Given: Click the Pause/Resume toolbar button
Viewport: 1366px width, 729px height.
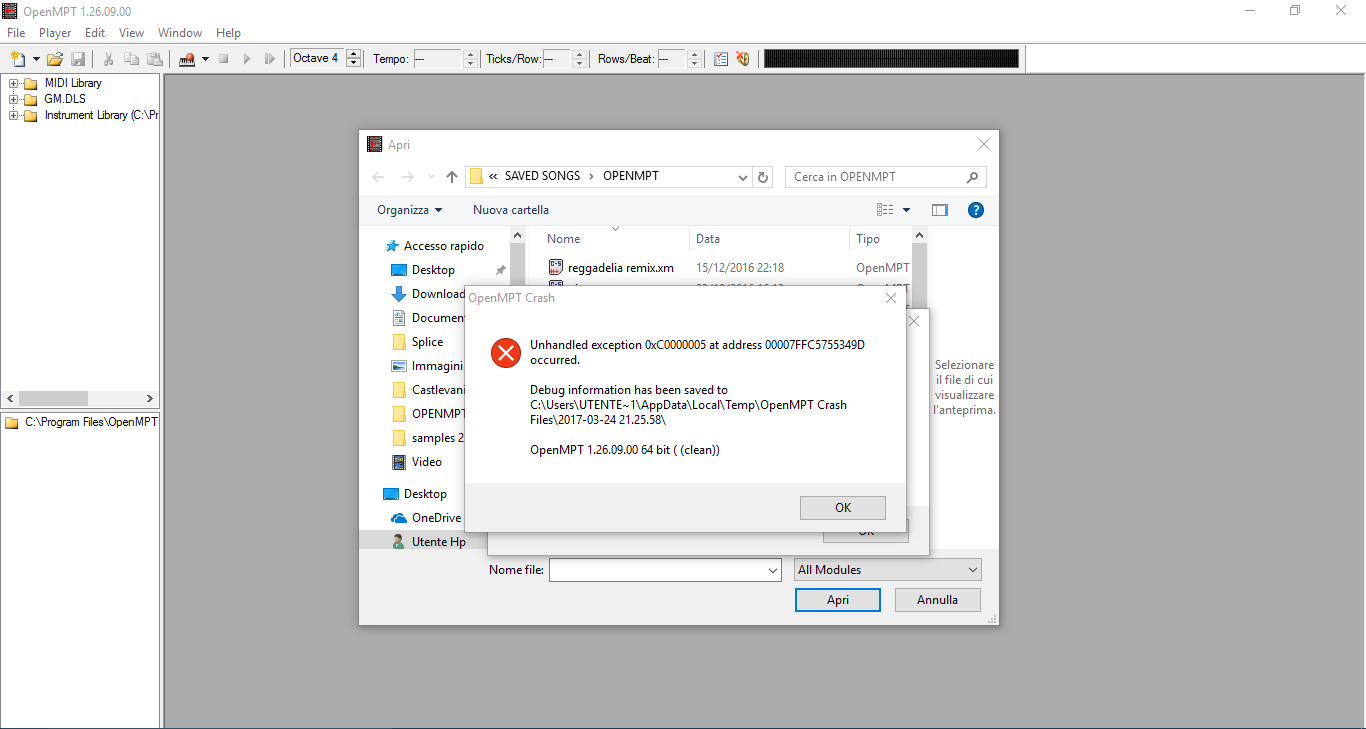Looking at the screenshot, I should 270,59.
